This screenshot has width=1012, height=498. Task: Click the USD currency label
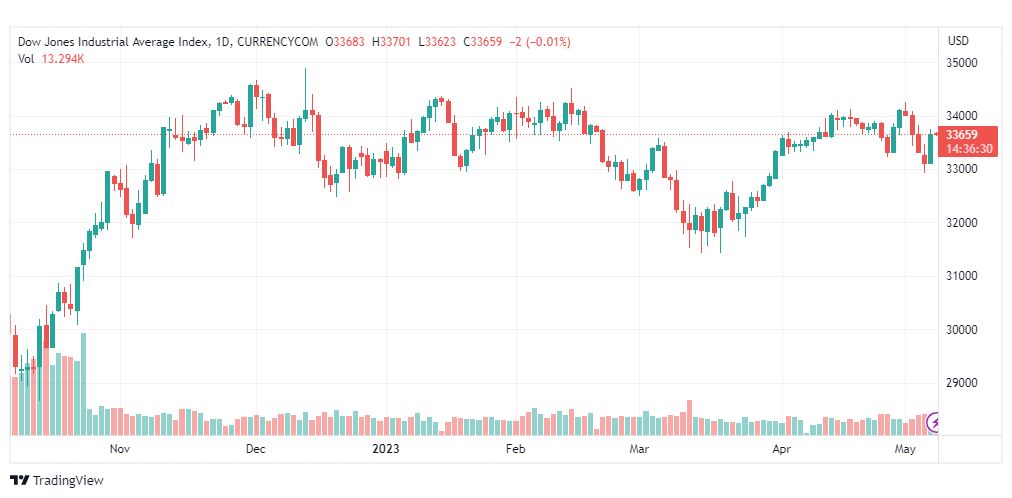(958, 41)
